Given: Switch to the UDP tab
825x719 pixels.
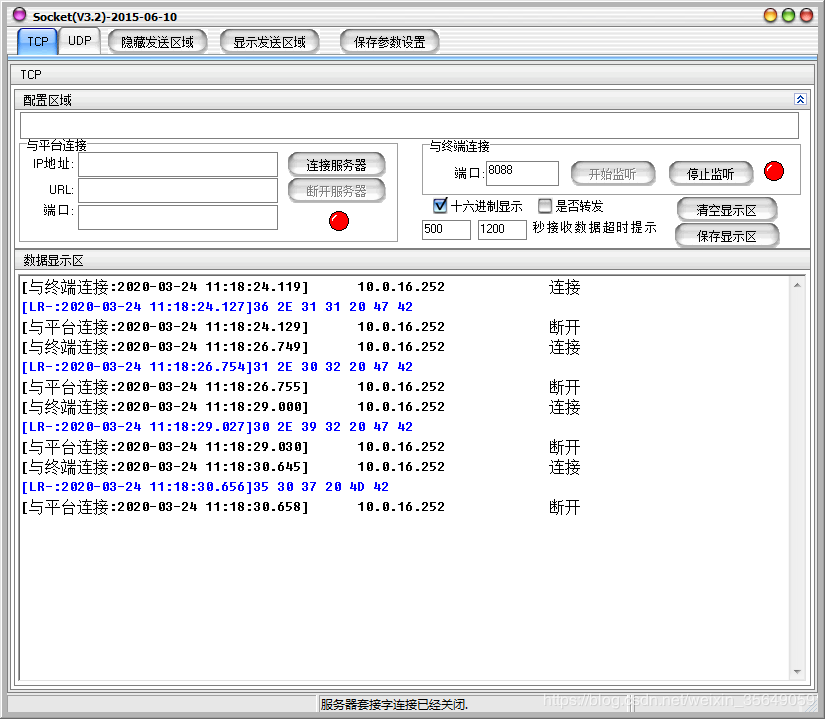Looking at the screenshot, I should (x=79, y=41).
